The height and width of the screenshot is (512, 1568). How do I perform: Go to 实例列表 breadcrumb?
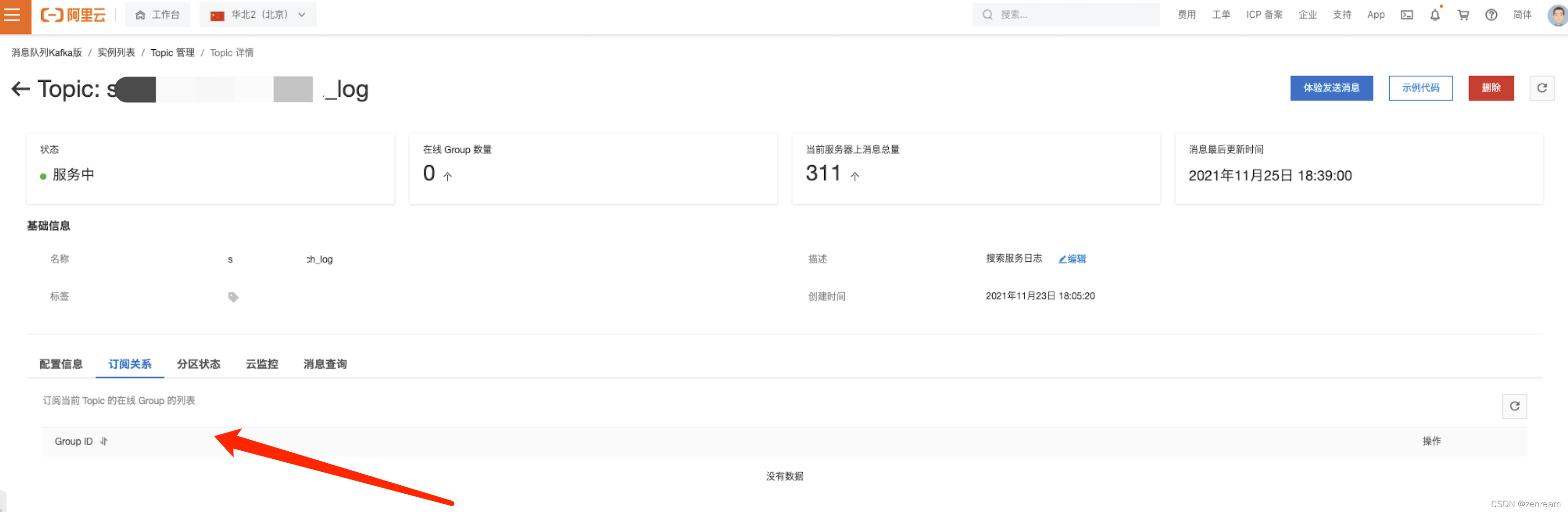pos(116,53)
